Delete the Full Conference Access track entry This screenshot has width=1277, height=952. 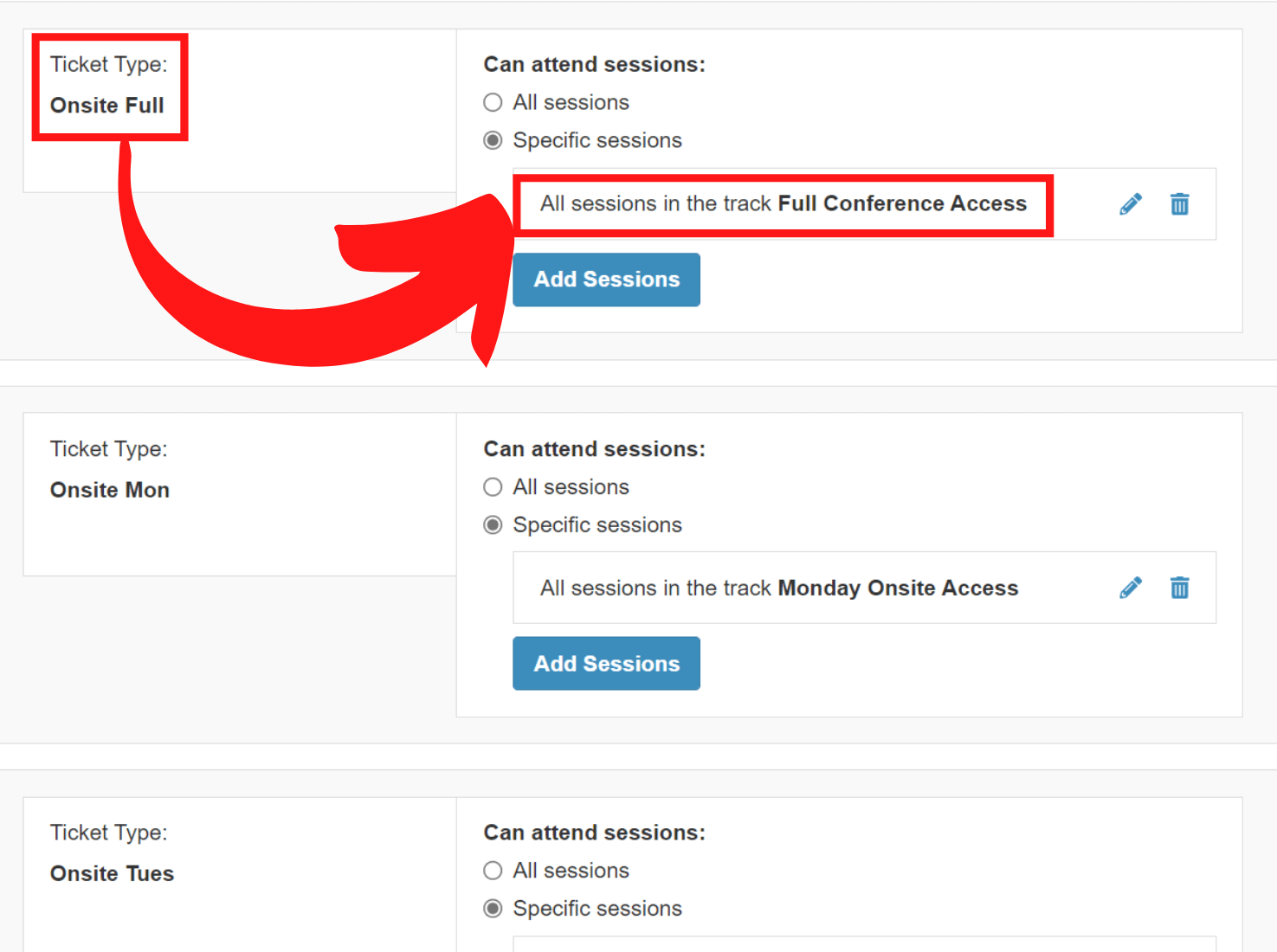tap(1179, 204)
